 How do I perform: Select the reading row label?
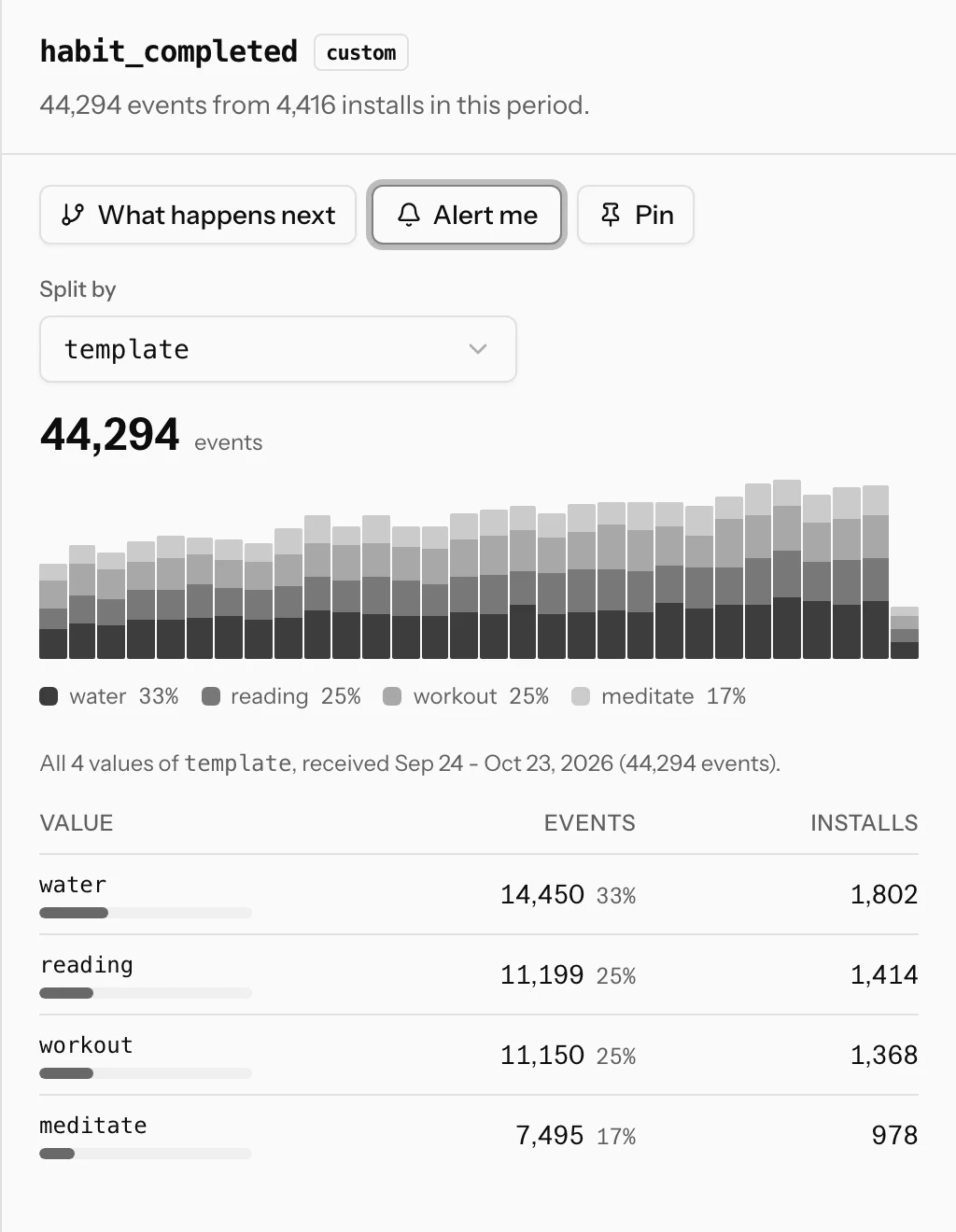coord(87,965)
